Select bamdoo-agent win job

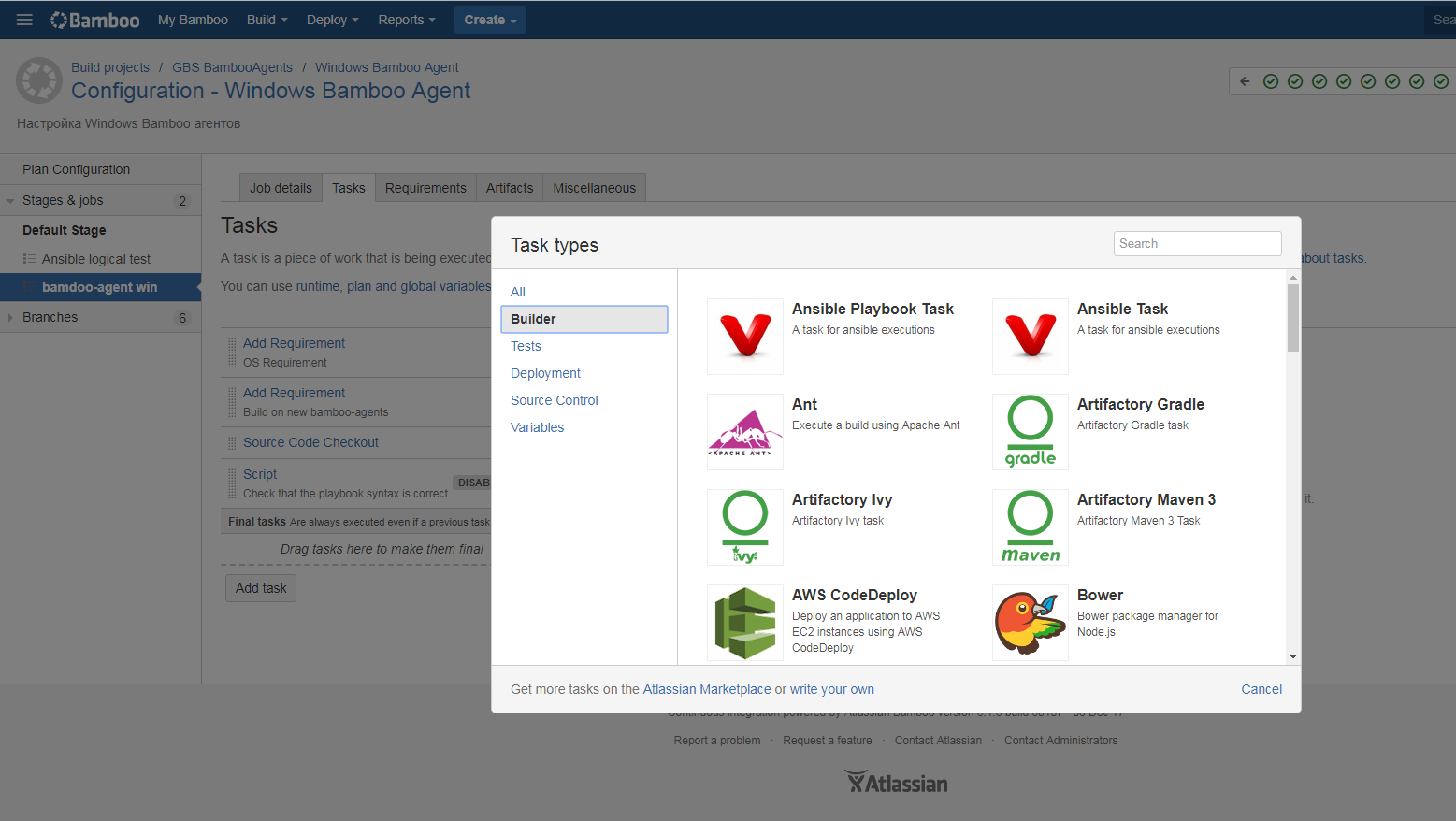point(100,287)
